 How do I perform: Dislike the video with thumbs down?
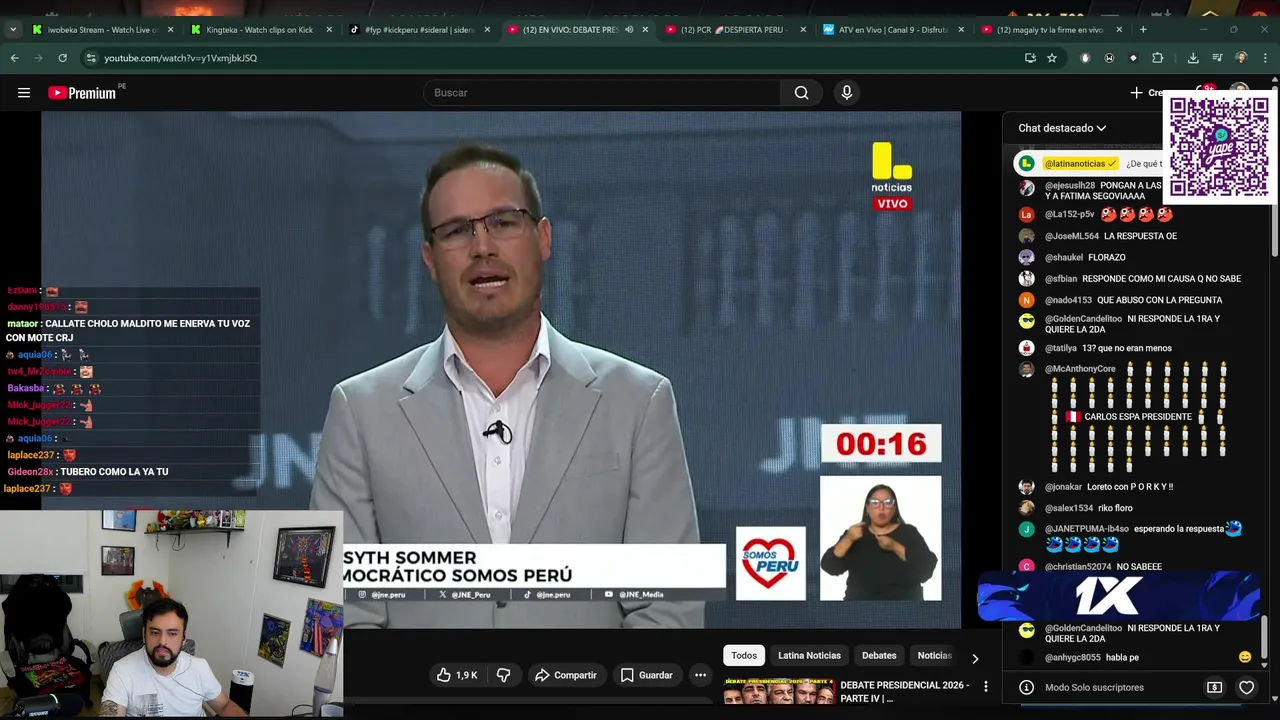504,675
